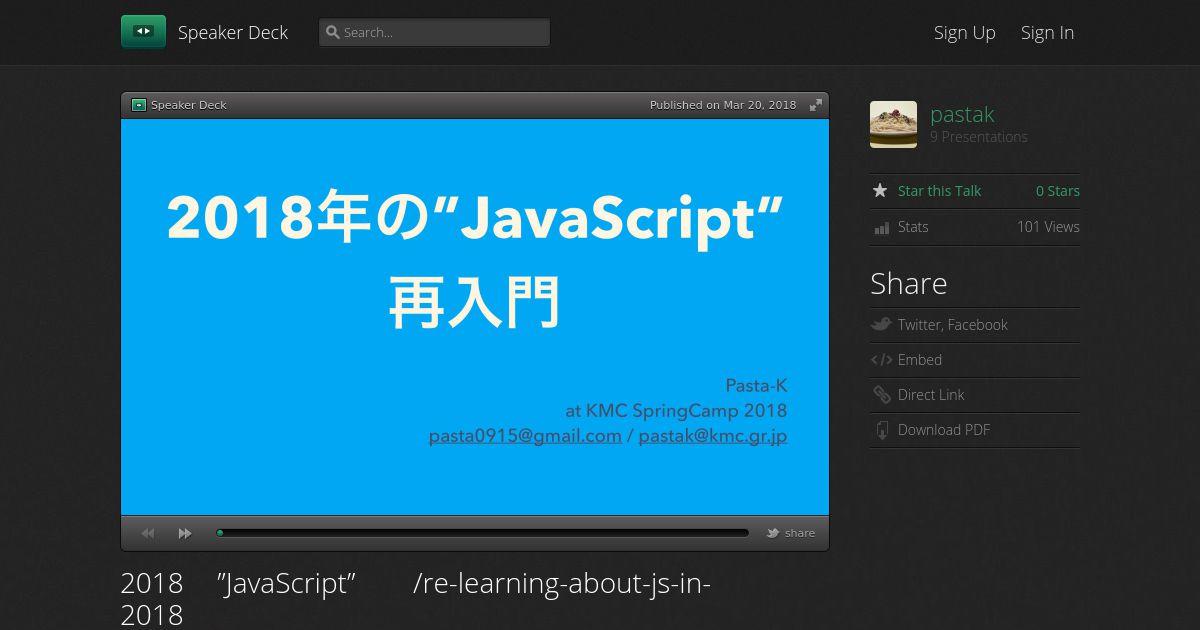Click the bar chart Stats icon
The height and width of the screenshot is (630, 1200).
(881, 228)
